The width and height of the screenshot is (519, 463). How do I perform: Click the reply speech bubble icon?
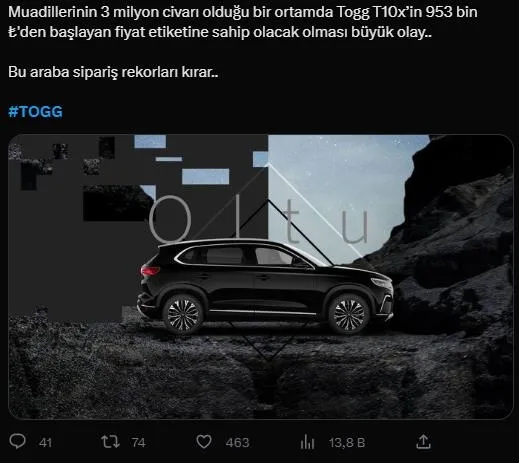[17, 442]
